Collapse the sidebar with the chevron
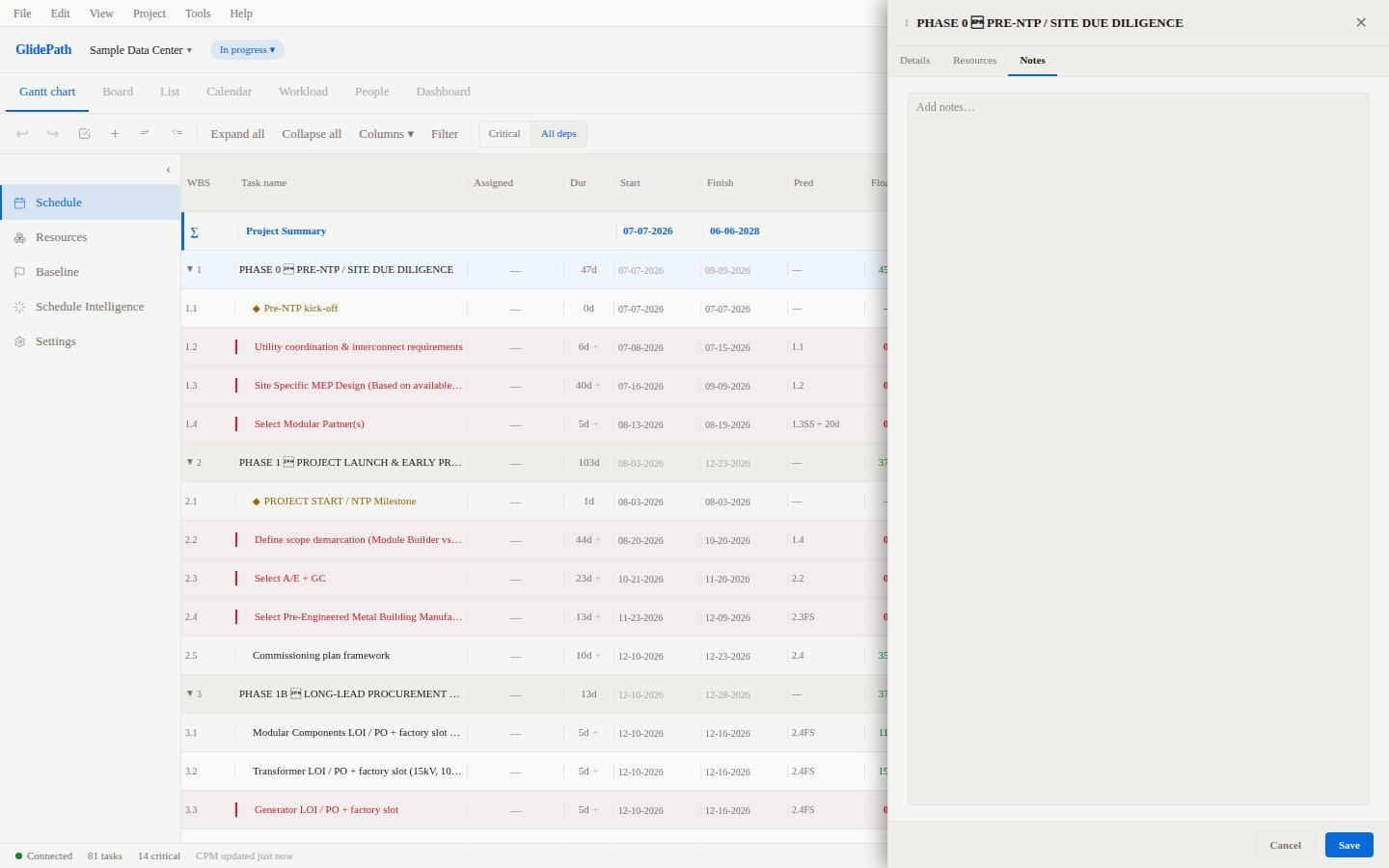1389x868 pixels. [x=168, y=170]
